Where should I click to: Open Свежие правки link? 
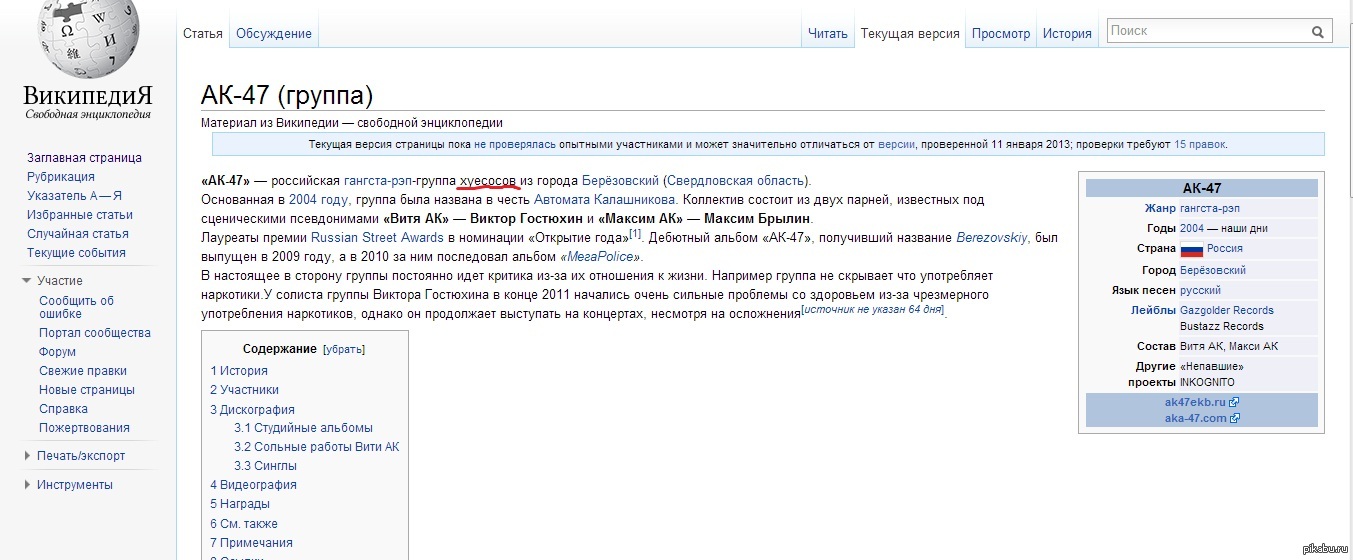coord(83,371)
